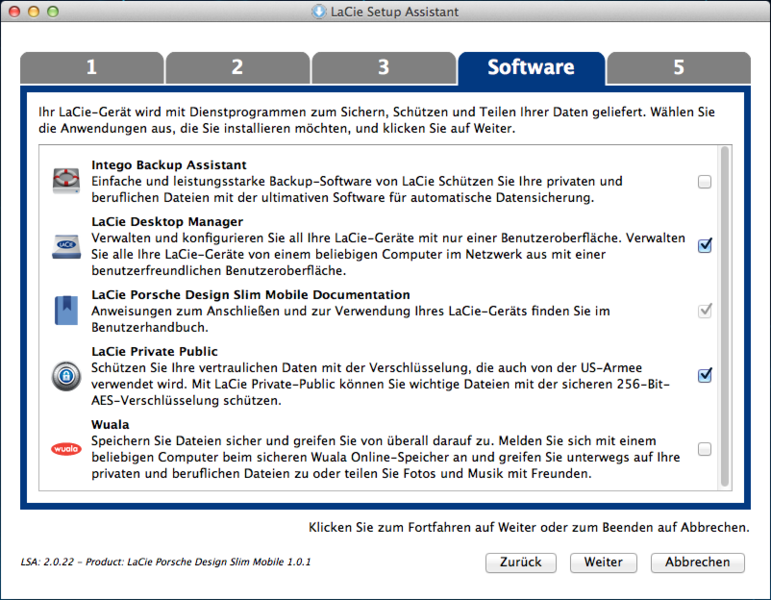
Task: Switch to step tab 1
Action: pos(92,68)
